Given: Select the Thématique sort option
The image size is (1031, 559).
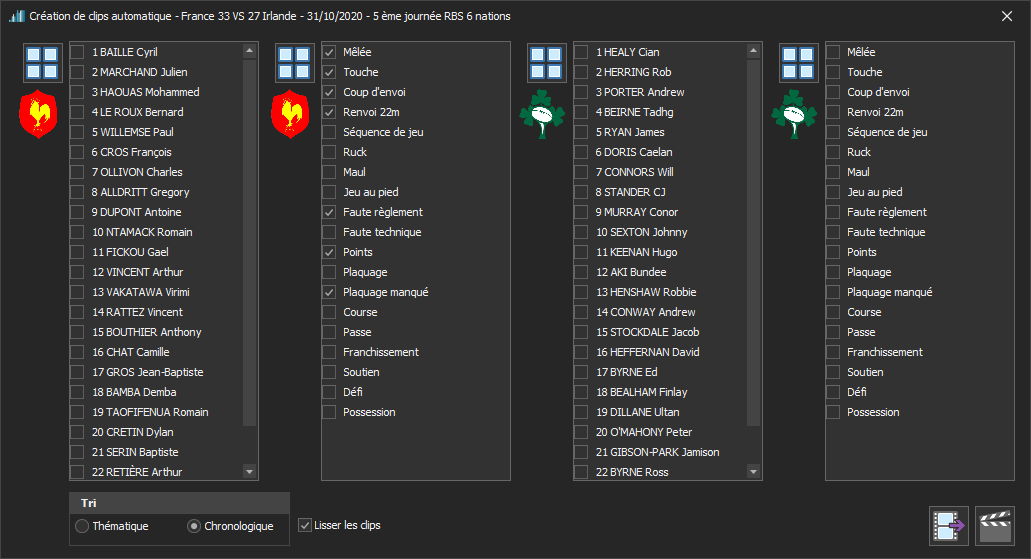Looking at the screenshot, I should [82, 526].
